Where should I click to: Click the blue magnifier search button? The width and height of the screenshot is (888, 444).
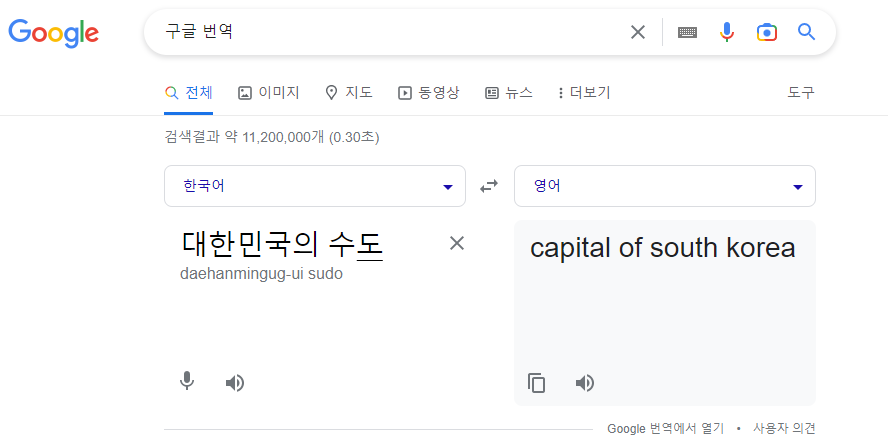pyautogui.click(x=806, y=32)
